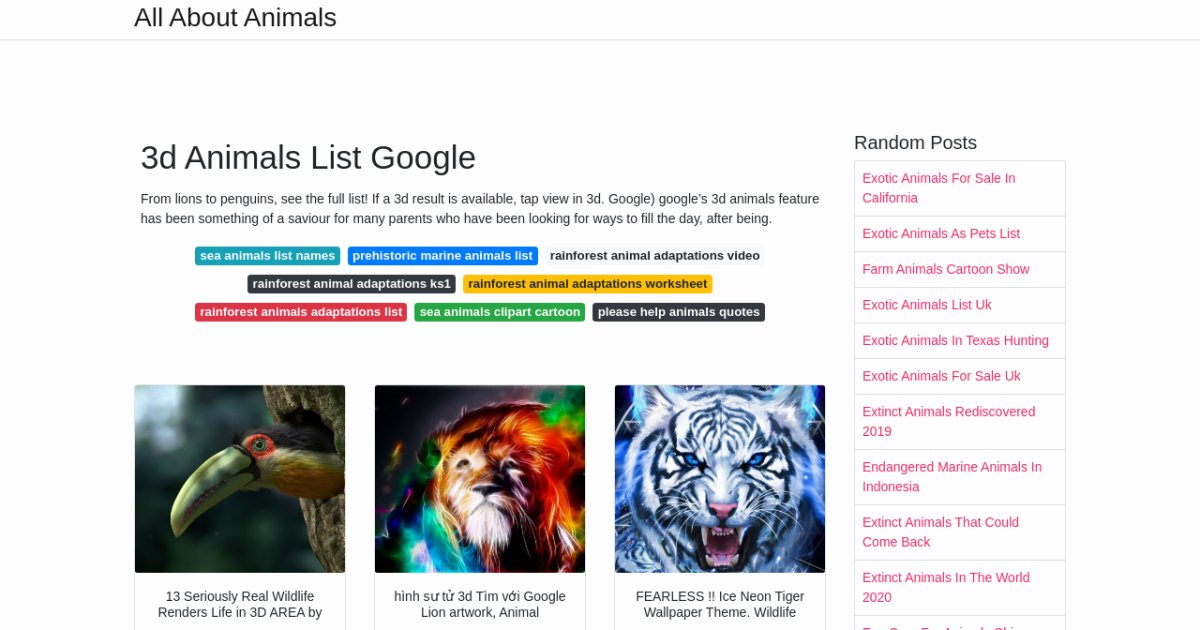Click the All About Animals site title
This screenshot has width=1200, height=630.
pyautogui.click(x=235, y=18)
